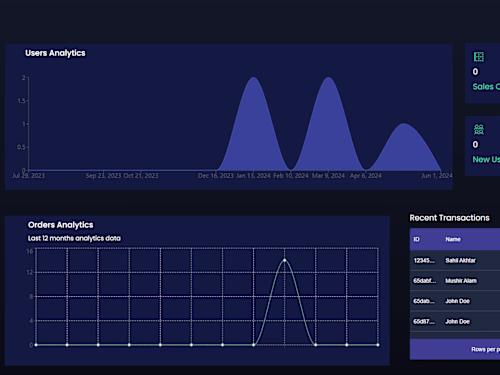Click the ID cell starting with 65d87
This screenshot has height=375, width=500.
click(x=424, y=321)
